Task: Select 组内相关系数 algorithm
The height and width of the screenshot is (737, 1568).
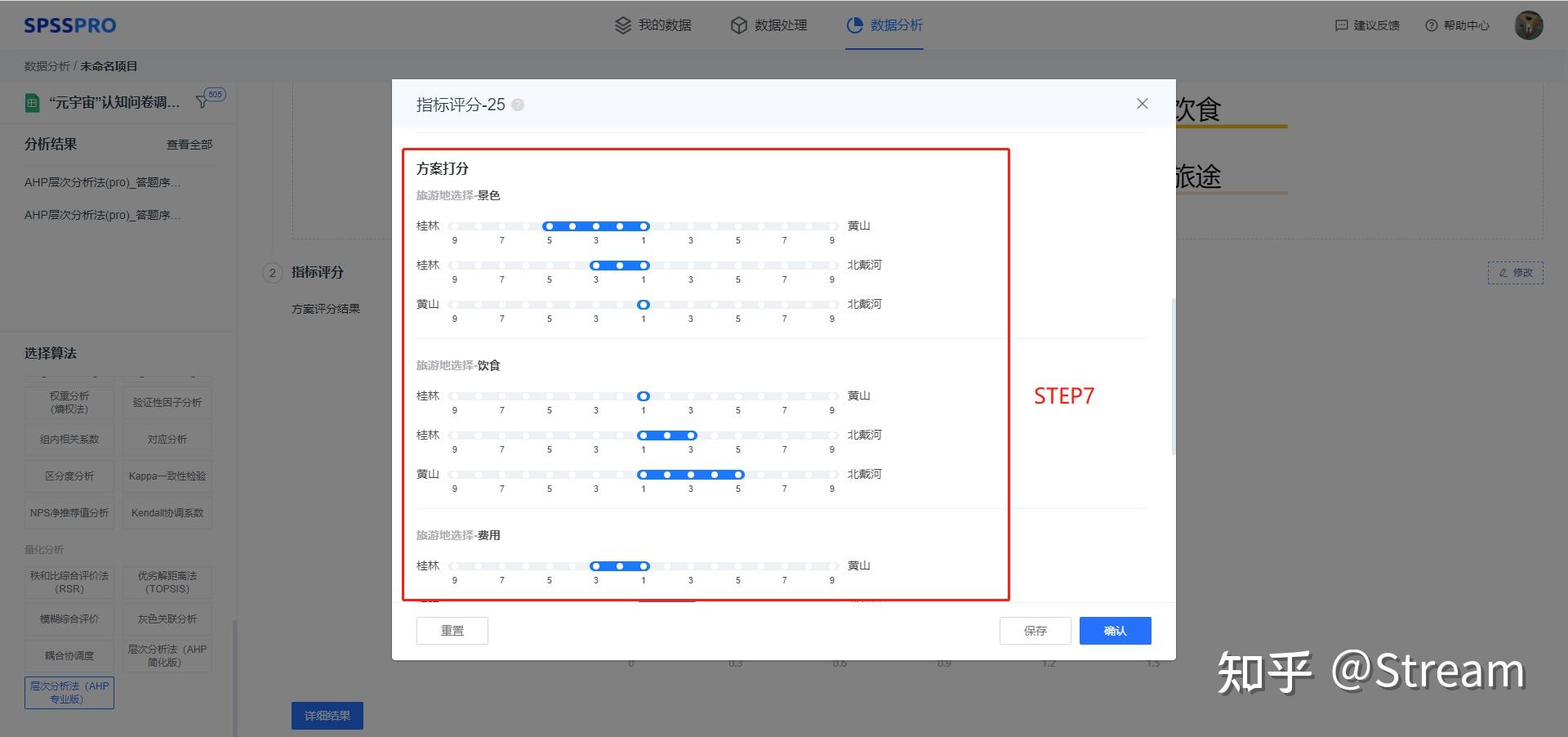Action: pyautogui.click(x=69, y=439)
